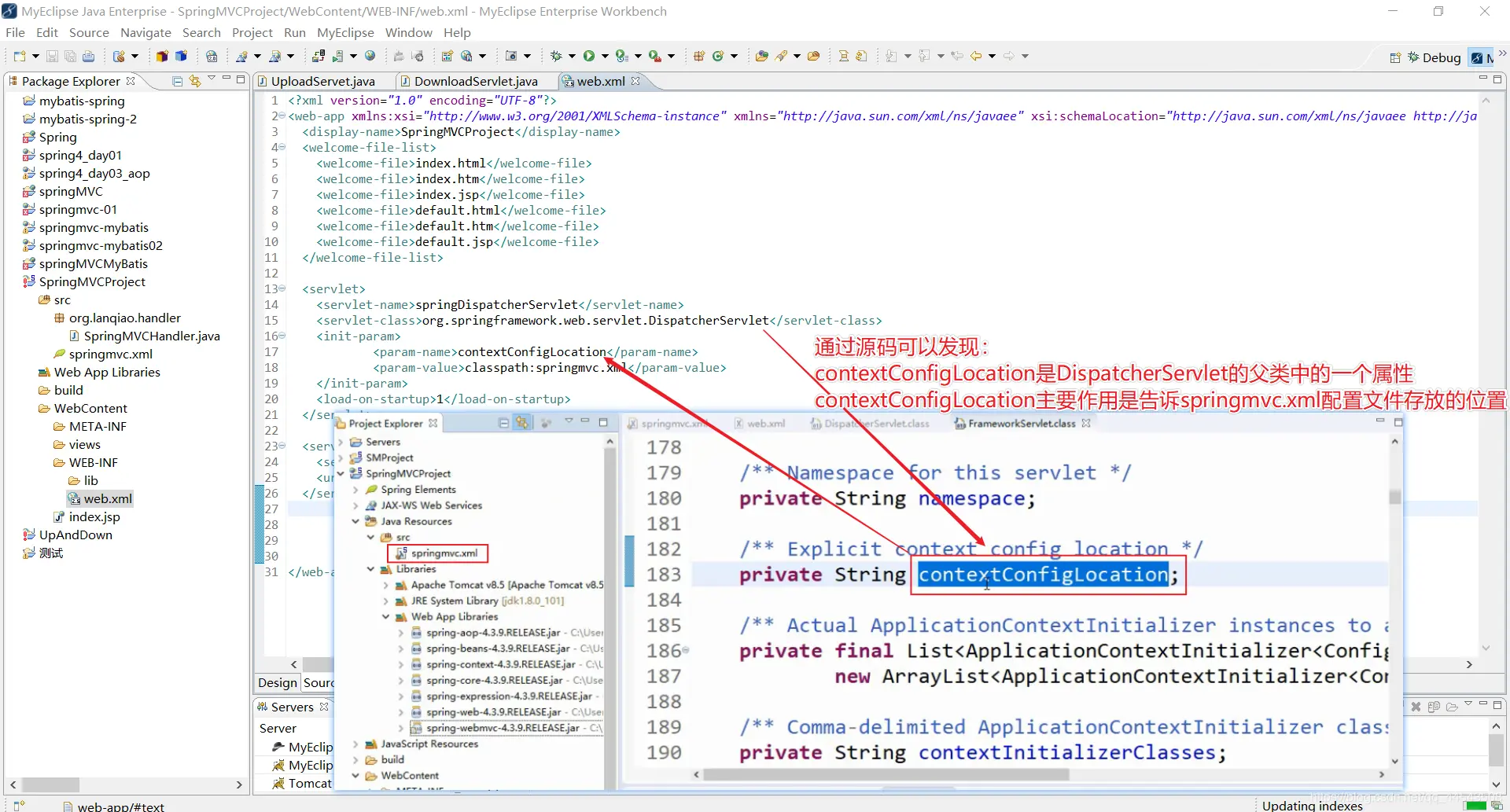The height and width of the screenshot is (812, 1510).
Task: Toggle Link with Editor in Package Explorer
Action: pos(195,81)
